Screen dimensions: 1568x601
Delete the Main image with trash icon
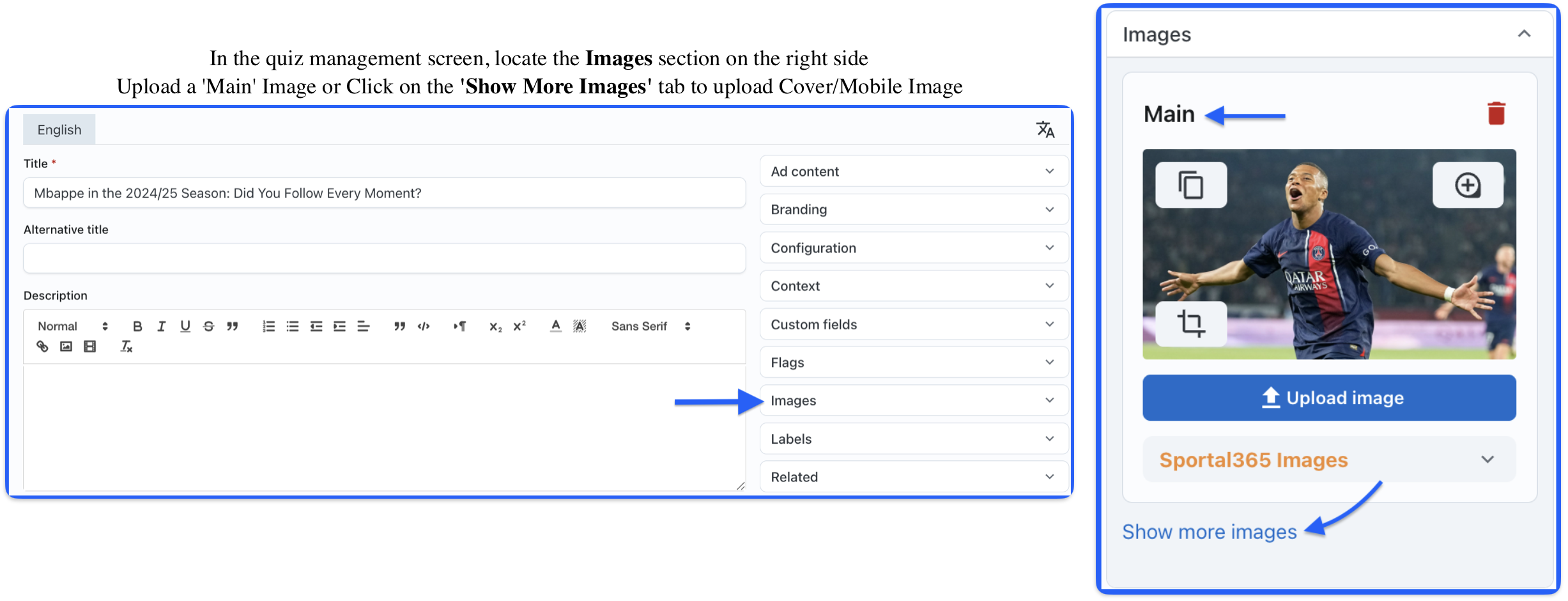point(1496,114)
